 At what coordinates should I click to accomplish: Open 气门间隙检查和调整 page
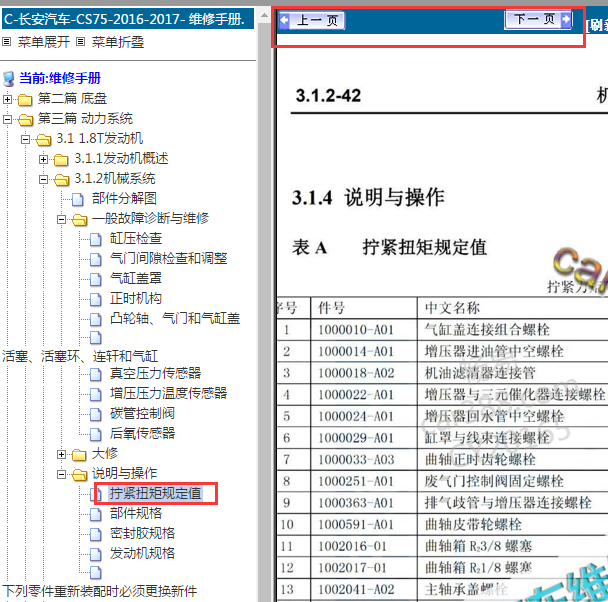point(168,258)
